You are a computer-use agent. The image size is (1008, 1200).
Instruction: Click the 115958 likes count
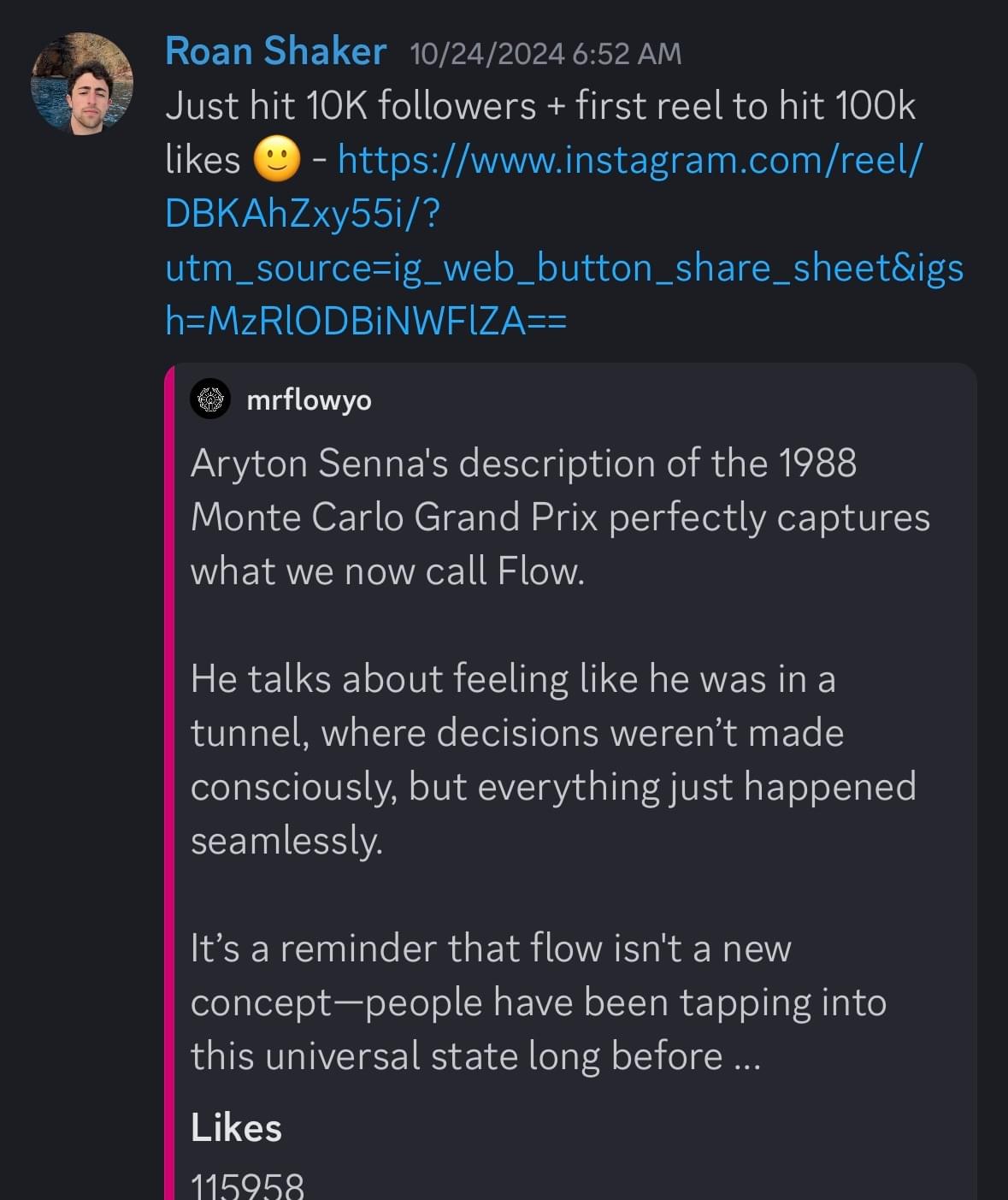point(247,1185)
